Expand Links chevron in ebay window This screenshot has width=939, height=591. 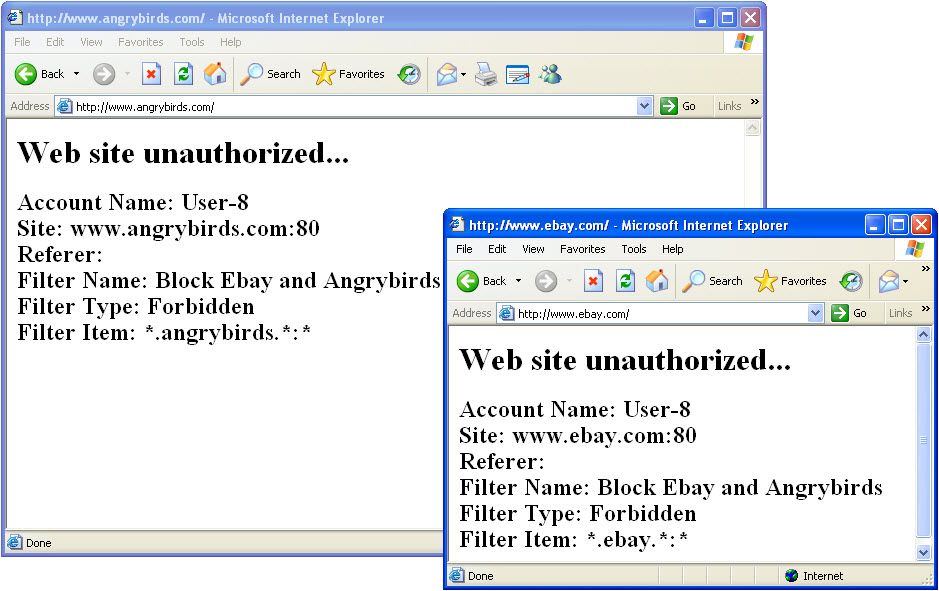925,308
